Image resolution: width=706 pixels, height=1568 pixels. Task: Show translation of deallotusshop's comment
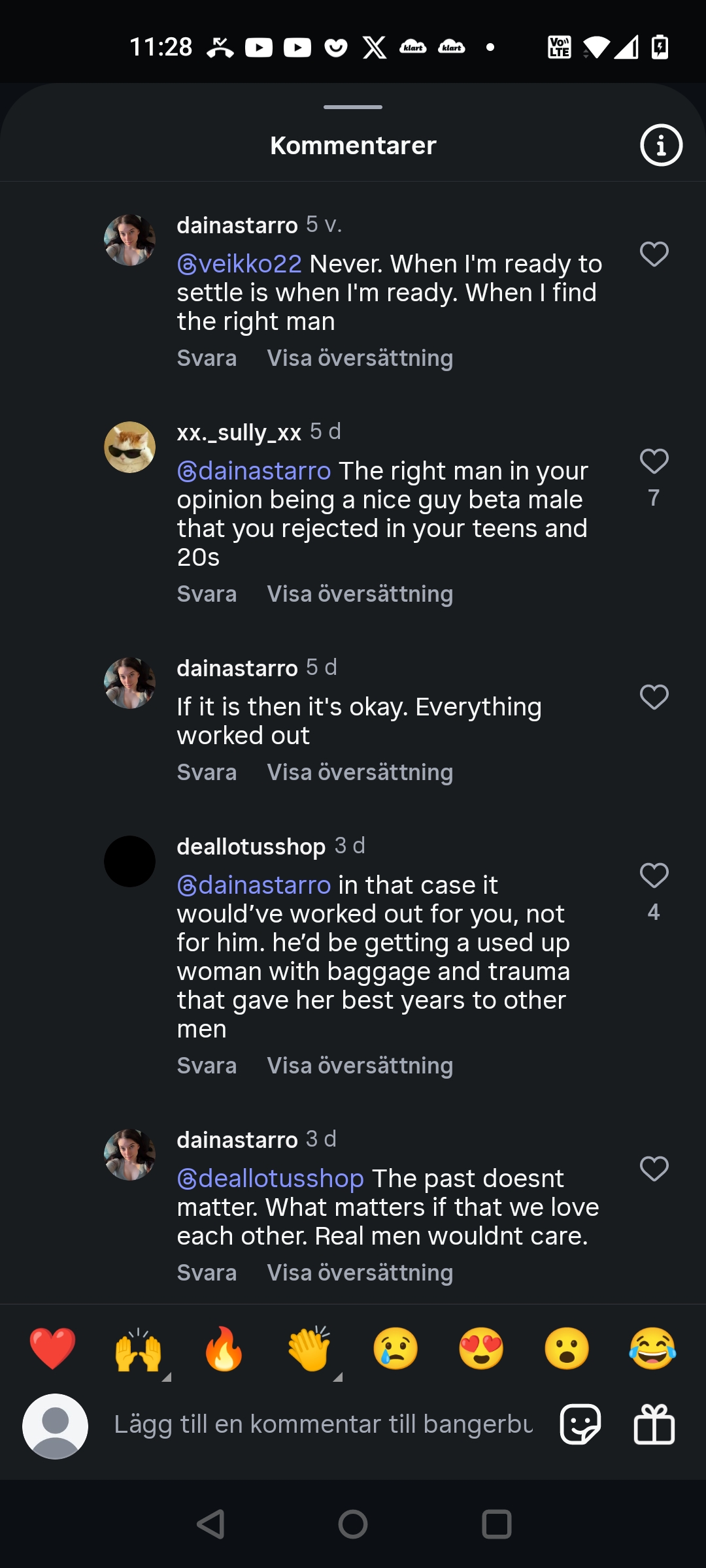point(360,1066)
